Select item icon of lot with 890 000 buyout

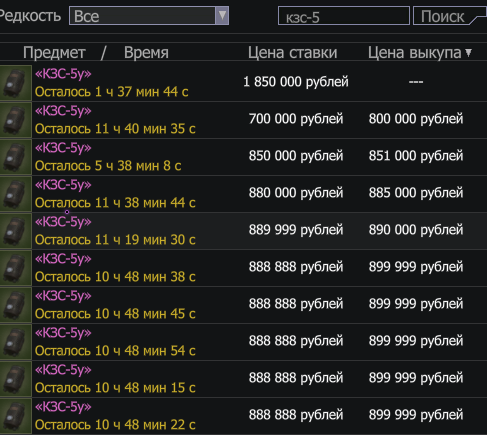[x=15, y=231]
